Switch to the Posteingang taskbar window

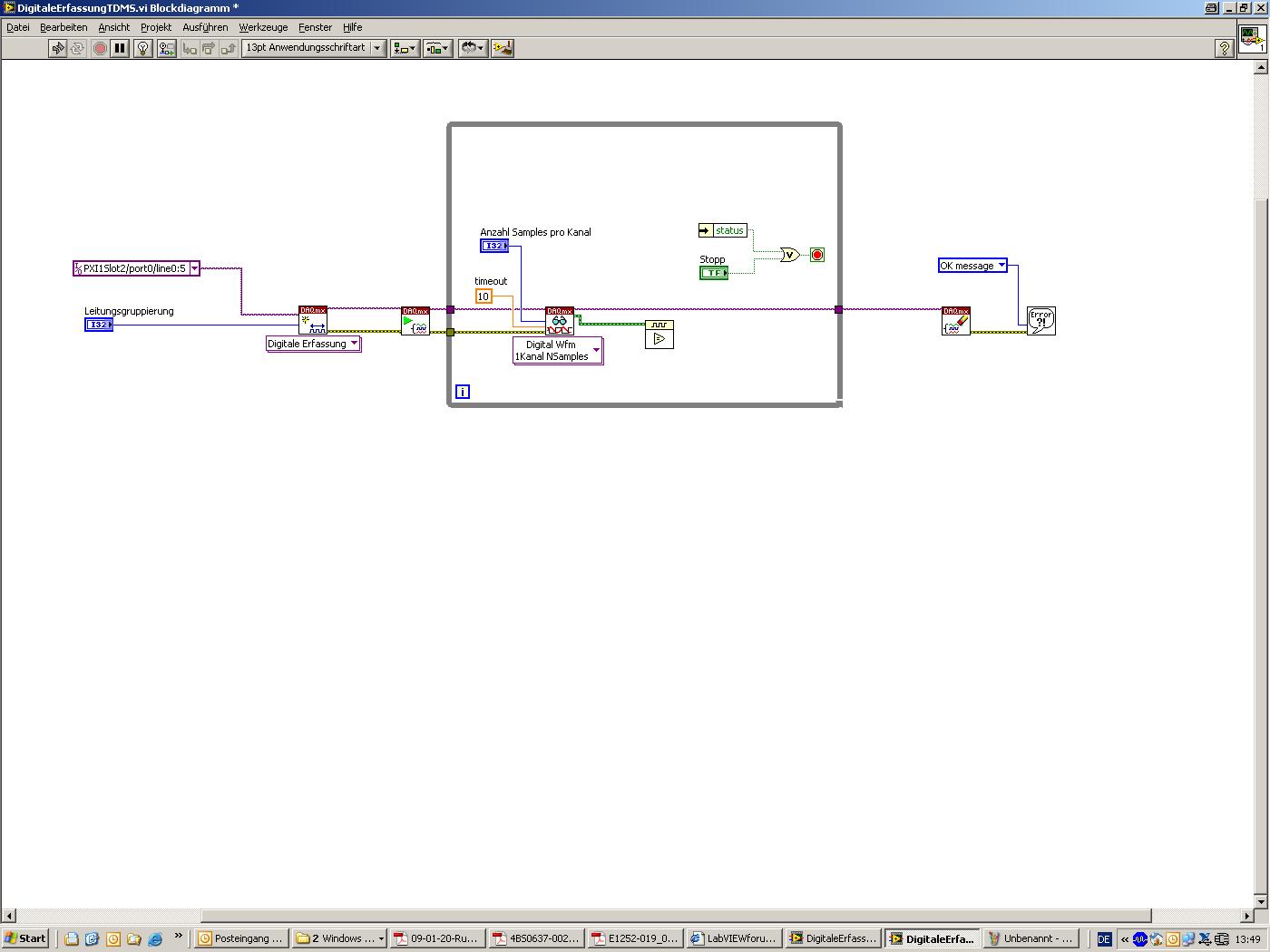pyautogui.click(x=240, y=938)
